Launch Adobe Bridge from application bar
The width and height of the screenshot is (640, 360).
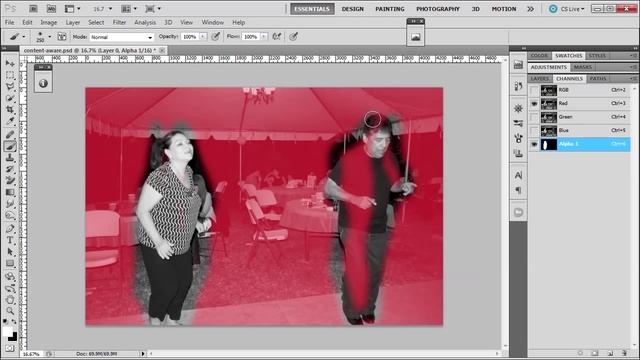coord(33,9)
